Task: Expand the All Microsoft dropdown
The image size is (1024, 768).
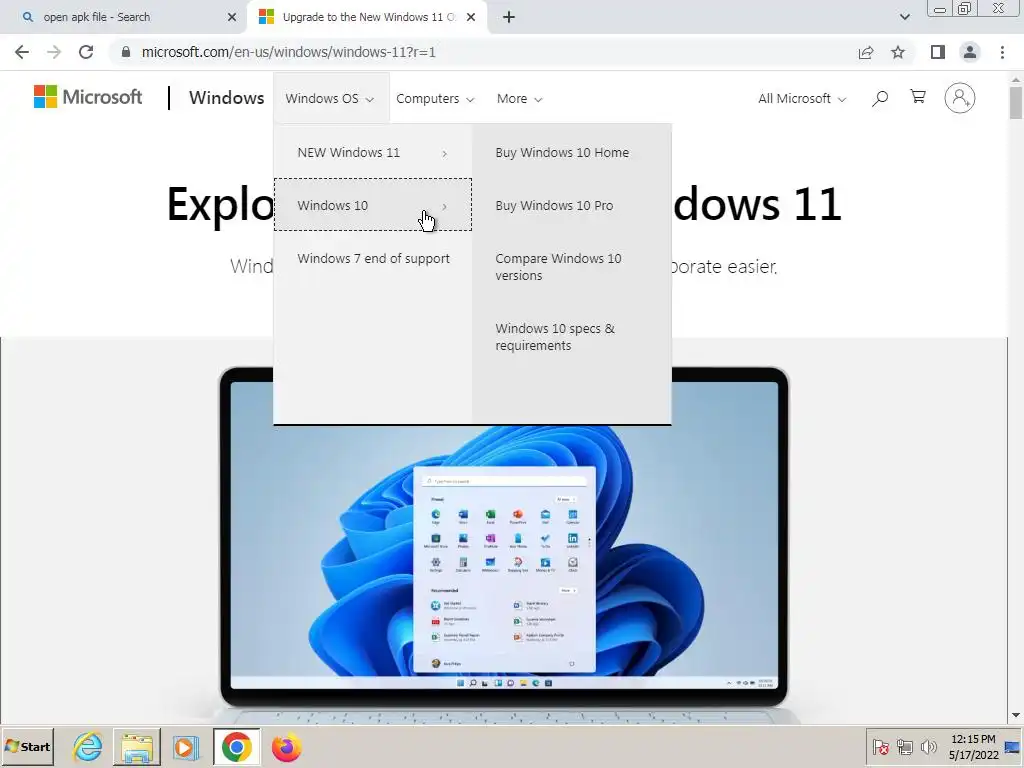Action: (x=802, y=99)
